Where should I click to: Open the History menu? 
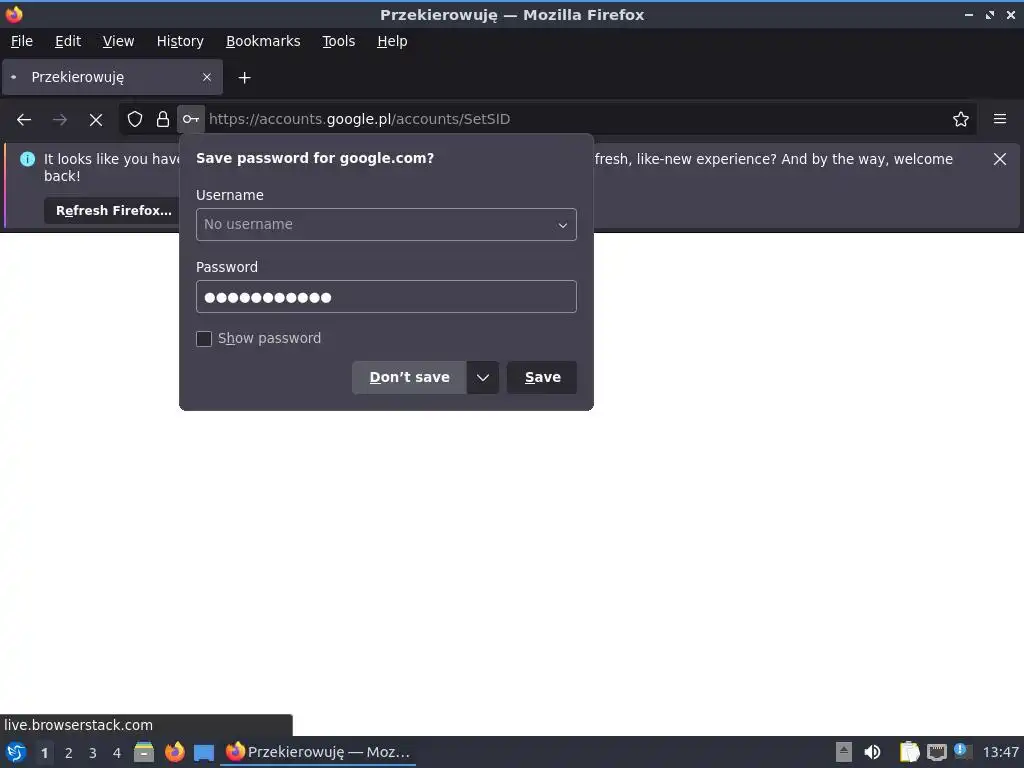click(x=180, y=41)
